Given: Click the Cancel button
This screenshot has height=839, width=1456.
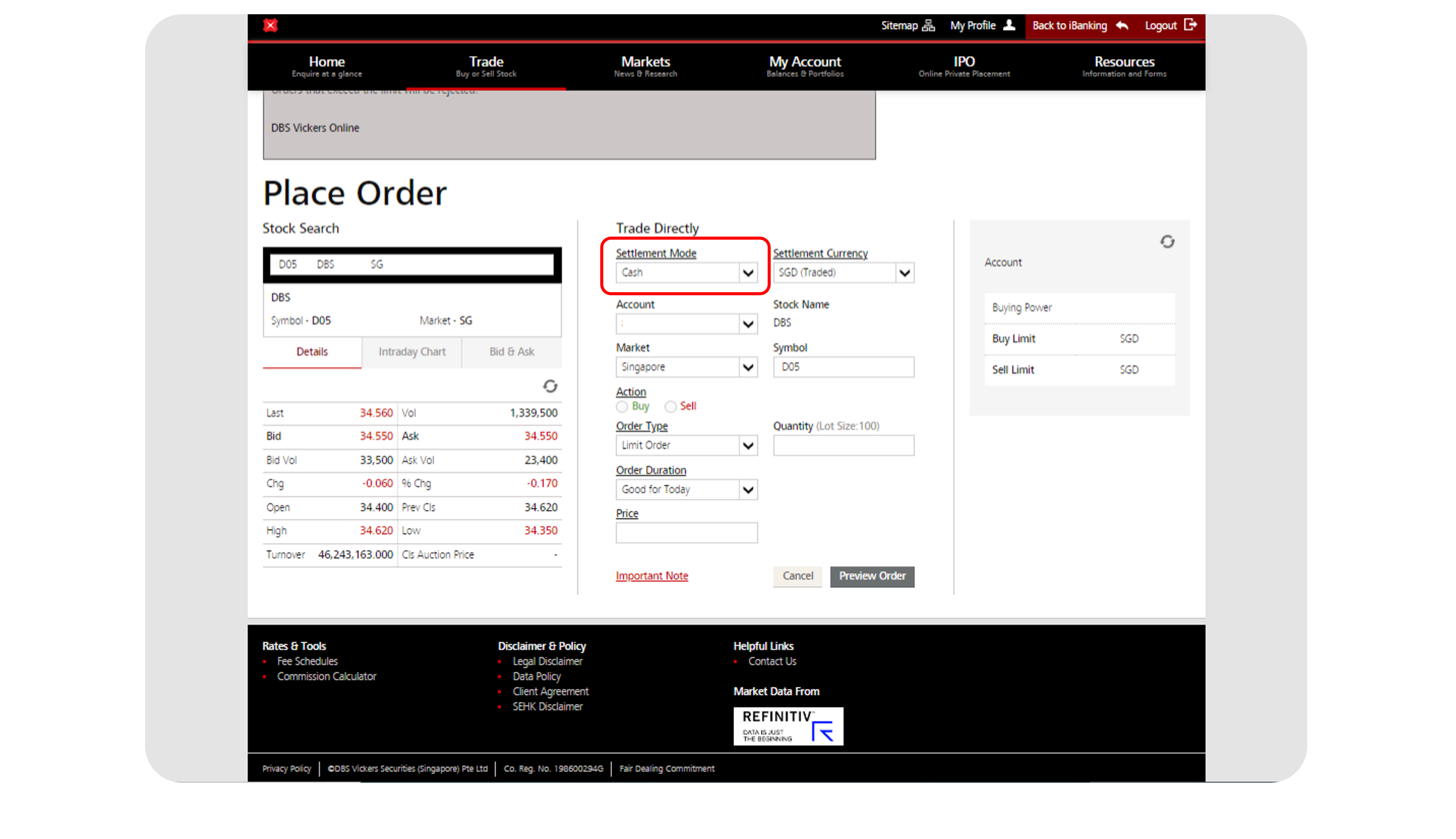Looking at the screenshot, I should pos(798,576).
